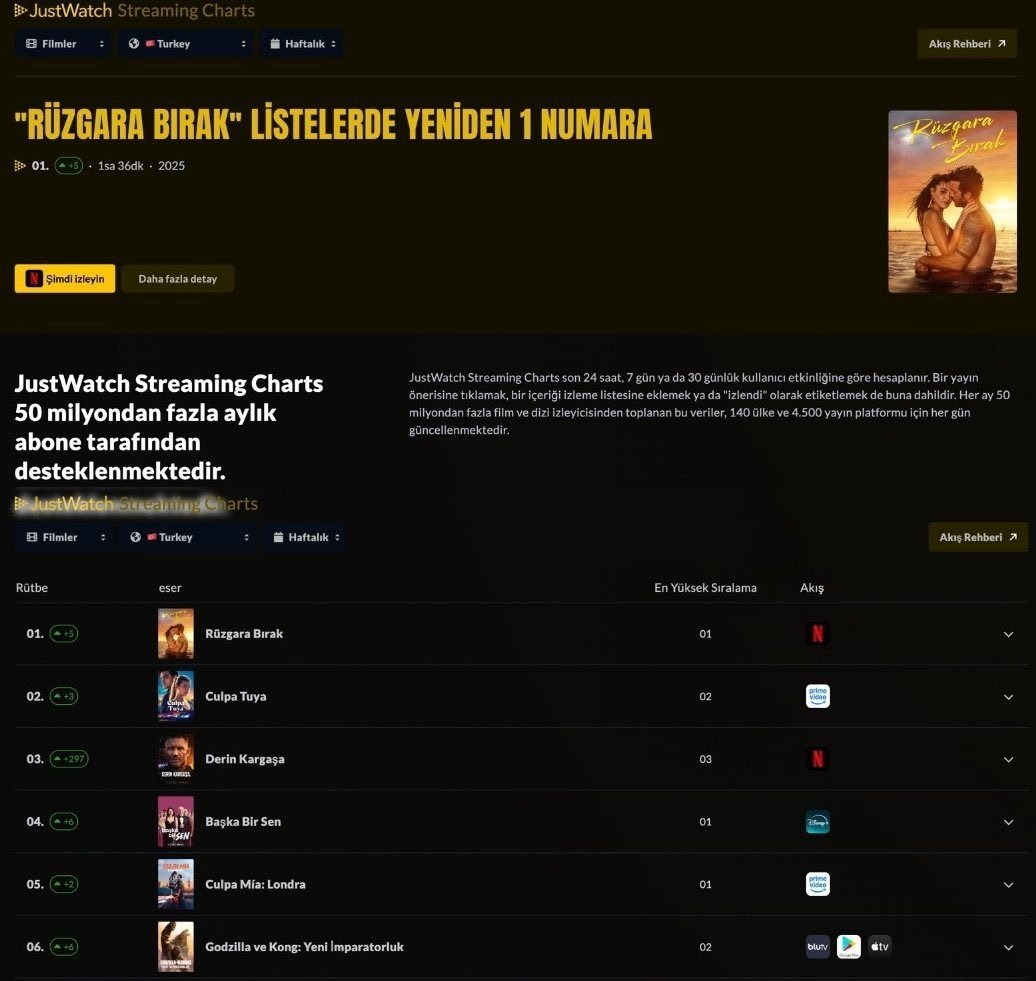Click Prime Video icon for Culpa Mía: Londra

[x=817, y=884]
